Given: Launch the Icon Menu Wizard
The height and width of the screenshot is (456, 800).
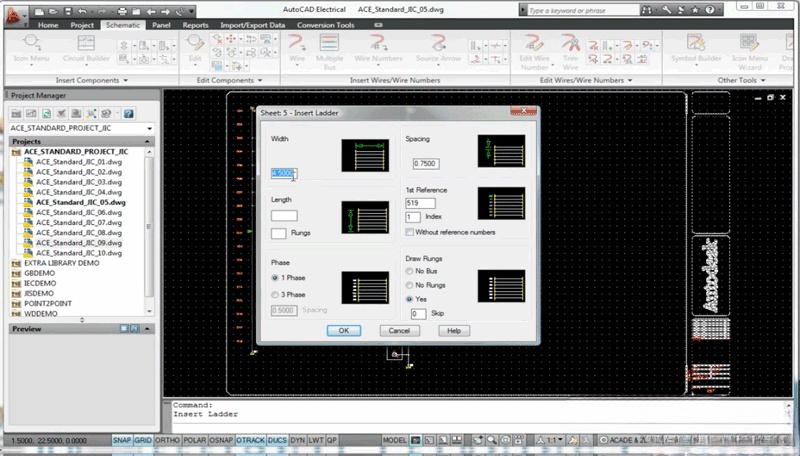Looking at the screenshot, I should point(749,51).
